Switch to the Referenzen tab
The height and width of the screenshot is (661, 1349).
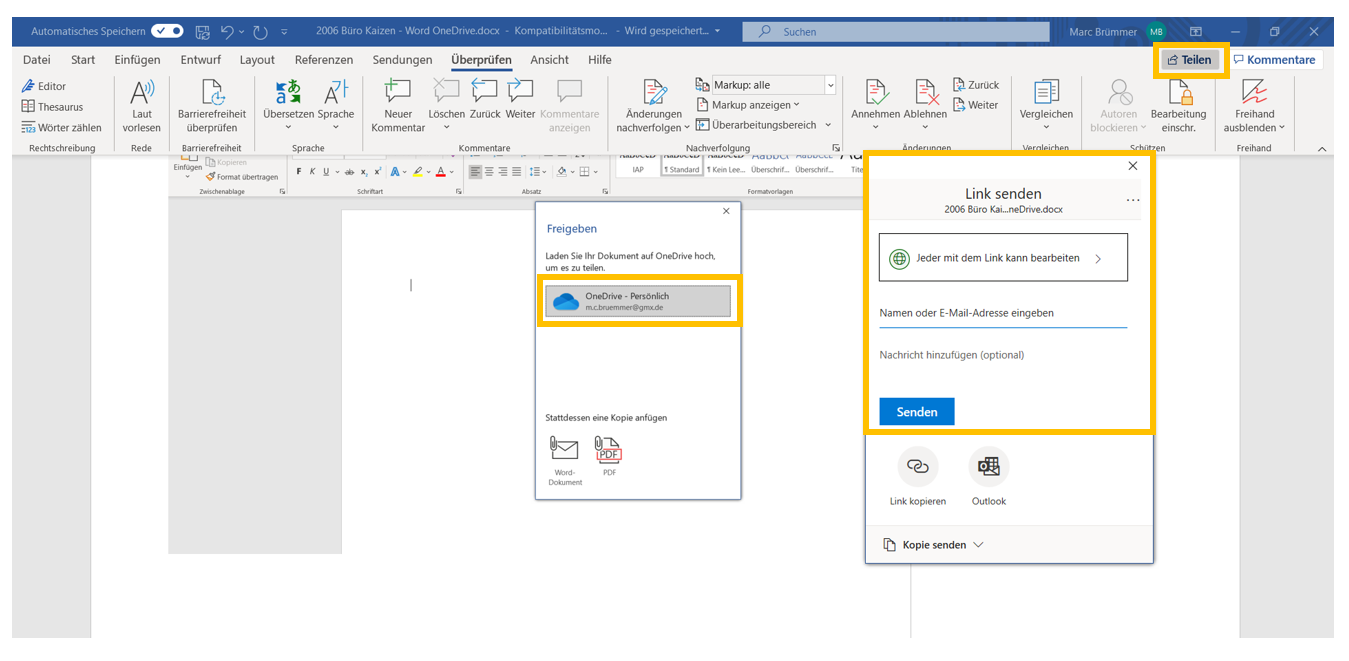(x=324, y=60)
